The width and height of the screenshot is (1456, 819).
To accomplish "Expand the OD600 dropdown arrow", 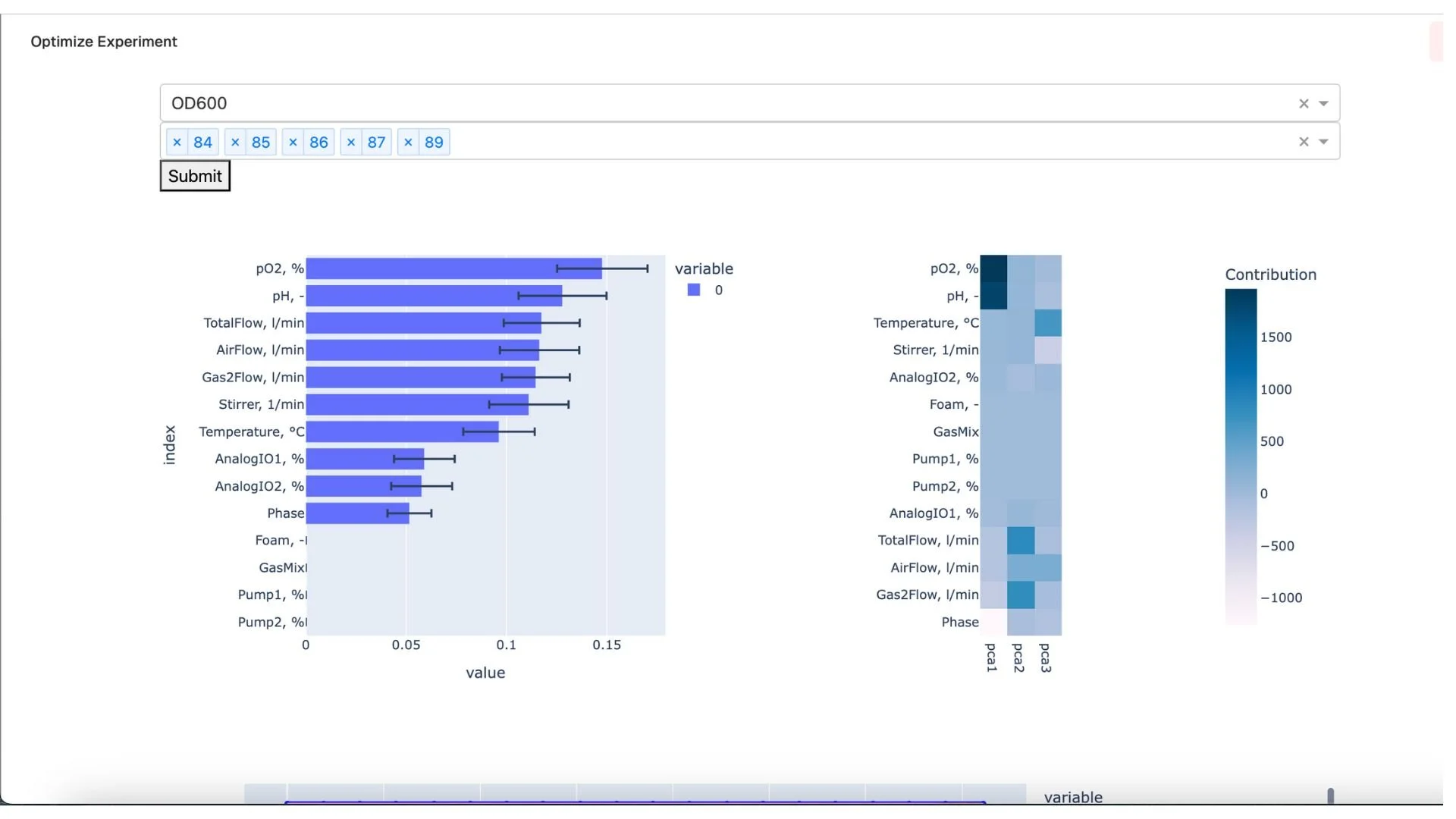I will (1323, 103).
